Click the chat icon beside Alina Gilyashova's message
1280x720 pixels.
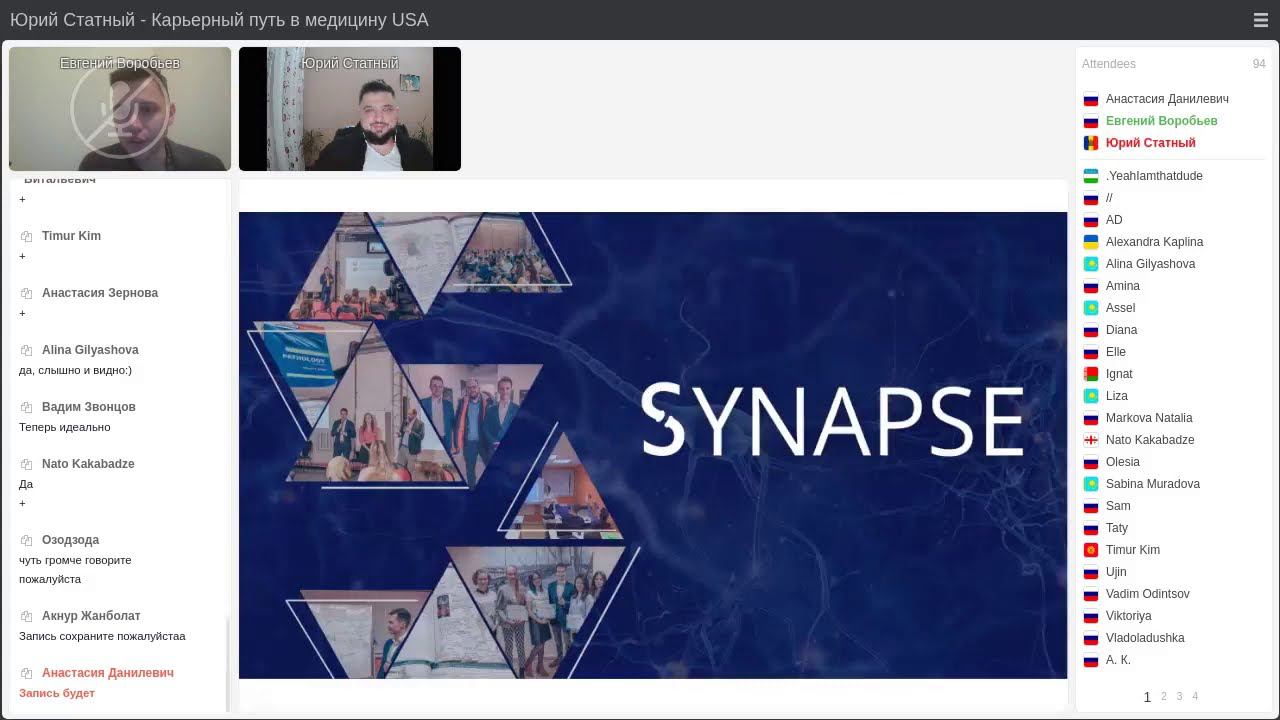click(x=27, y=351)
